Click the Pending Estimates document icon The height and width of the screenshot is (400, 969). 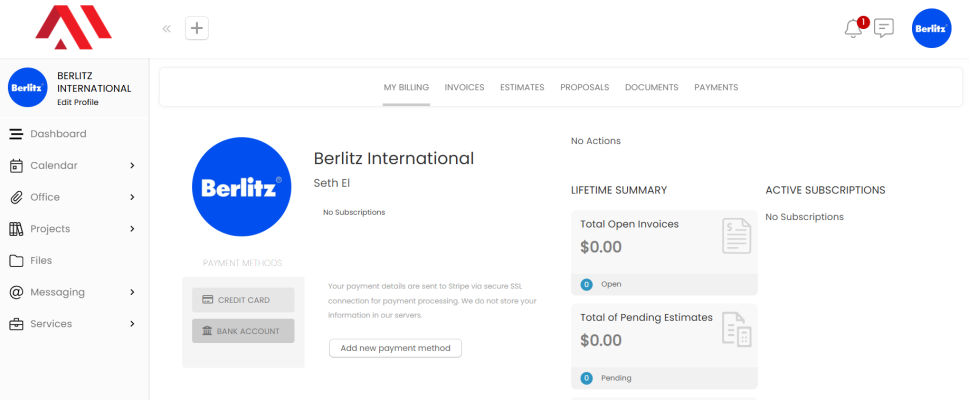(736, 330)
